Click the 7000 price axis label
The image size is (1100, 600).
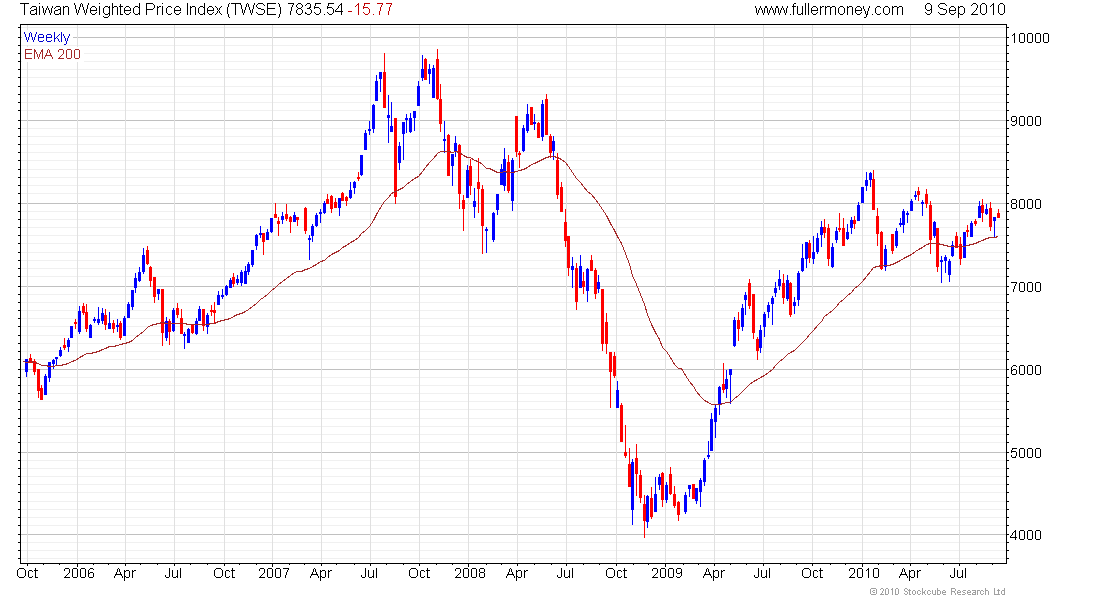tap(1026, 287)
